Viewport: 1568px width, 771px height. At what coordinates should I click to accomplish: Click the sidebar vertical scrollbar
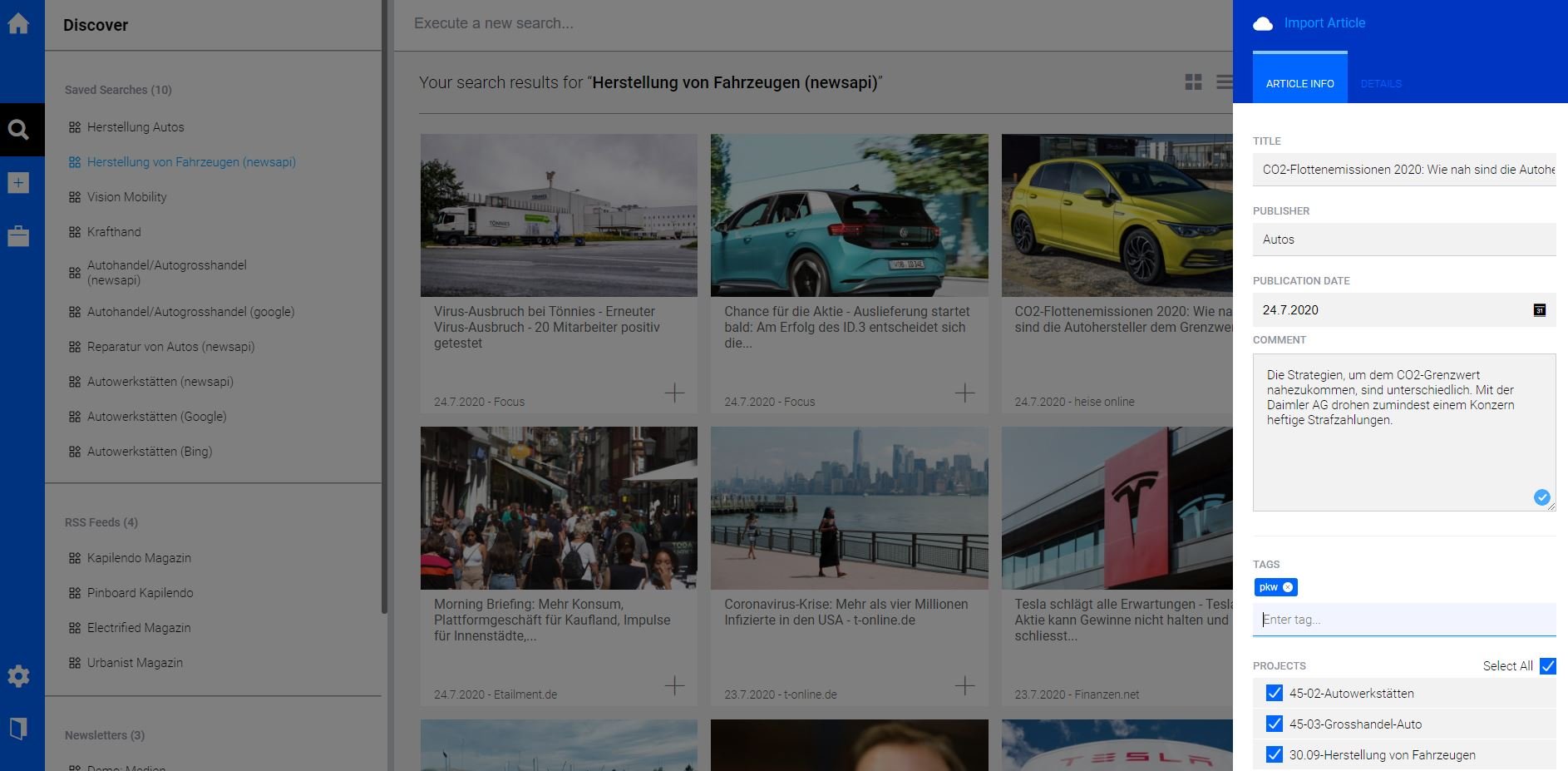pyautogui.click(x=384, y=306)
